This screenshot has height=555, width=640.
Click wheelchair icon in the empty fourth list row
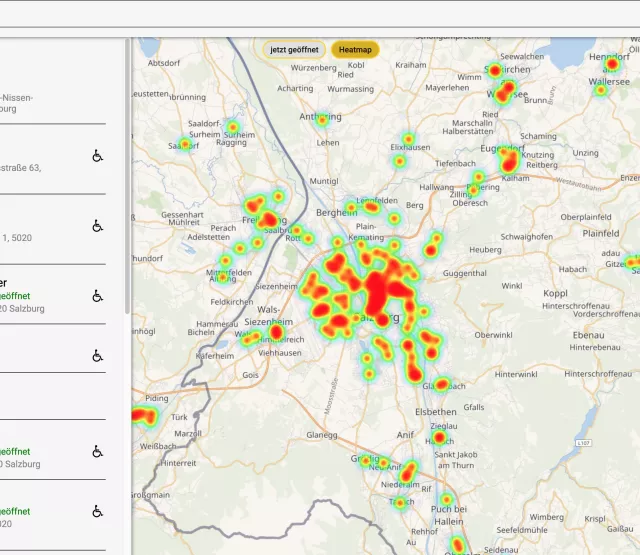[x=98, y=356]
